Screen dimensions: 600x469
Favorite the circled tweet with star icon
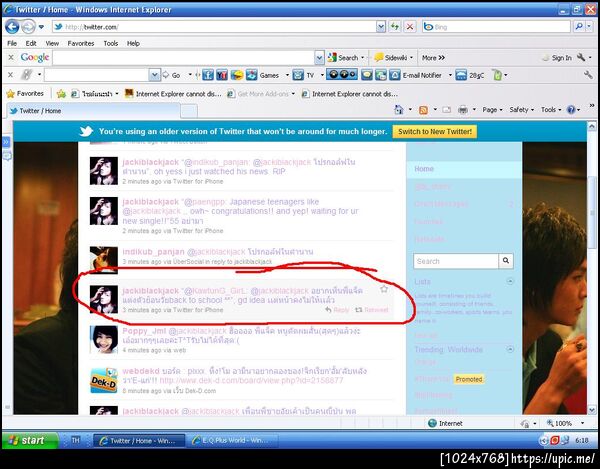click(384, 289)
